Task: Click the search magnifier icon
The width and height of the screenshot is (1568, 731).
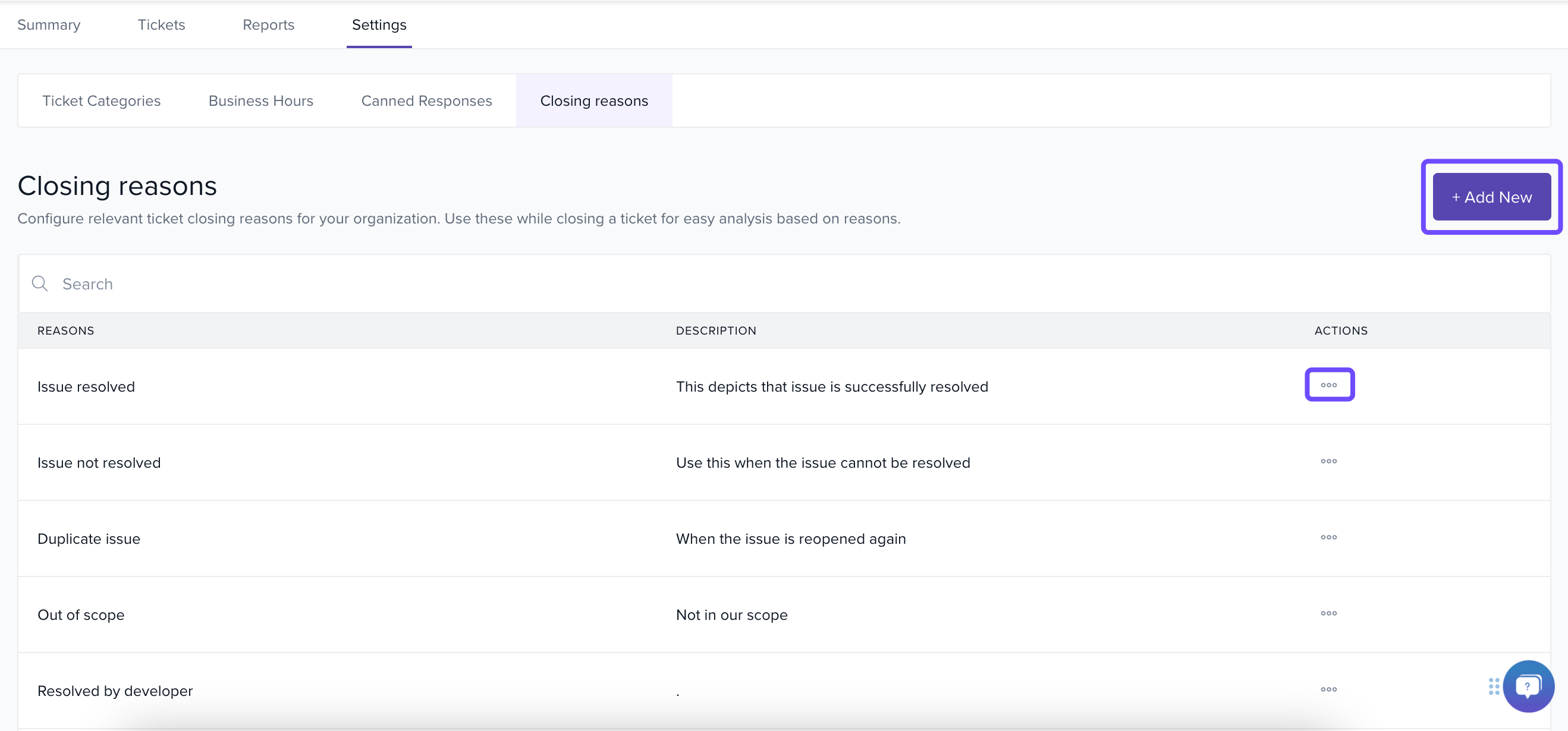Action: click(x=40, y=283)
